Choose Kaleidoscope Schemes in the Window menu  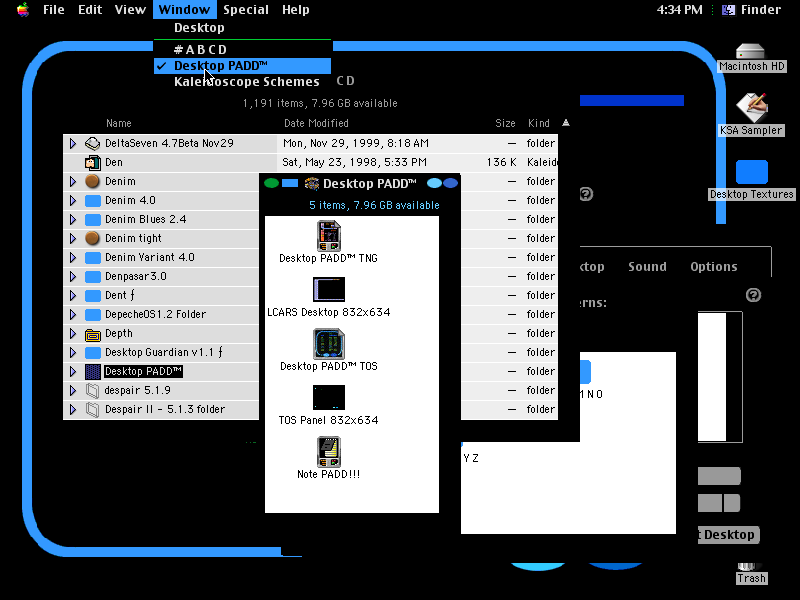(242, 82)
